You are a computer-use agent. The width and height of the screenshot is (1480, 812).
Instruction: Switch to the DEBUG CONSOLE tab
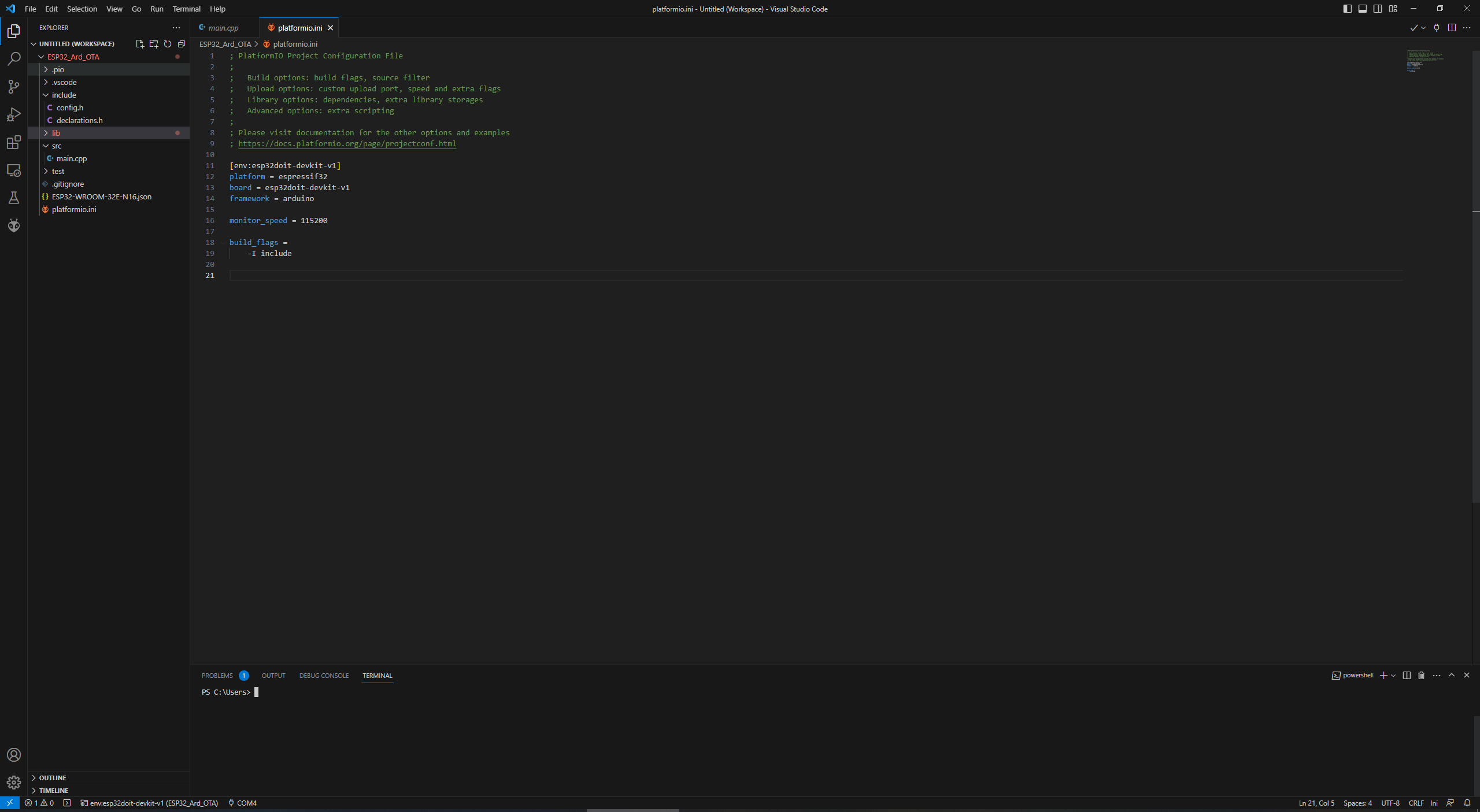(323, 675)
